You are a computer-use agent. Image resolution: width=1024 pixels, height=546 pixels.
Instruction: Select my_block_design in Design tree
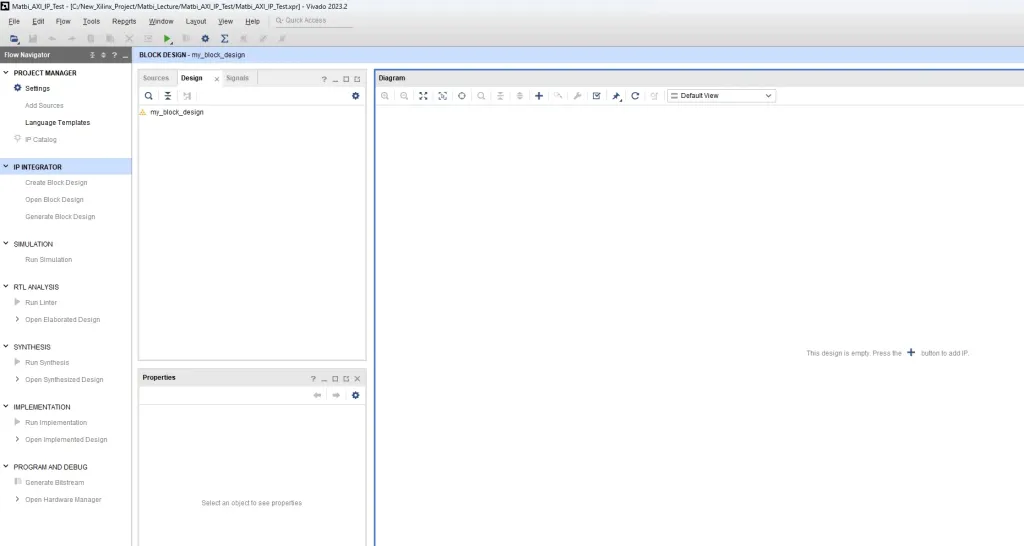[x=177, y=112]
